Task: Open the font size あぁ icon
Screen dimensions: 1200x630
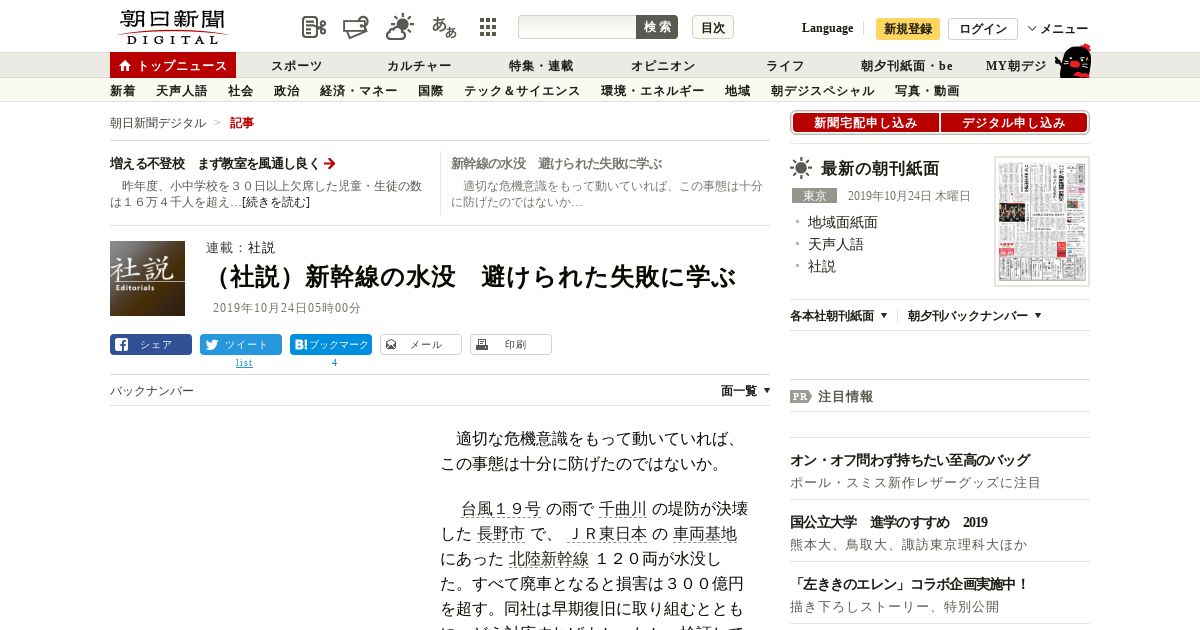Action: tap(444, 27)
